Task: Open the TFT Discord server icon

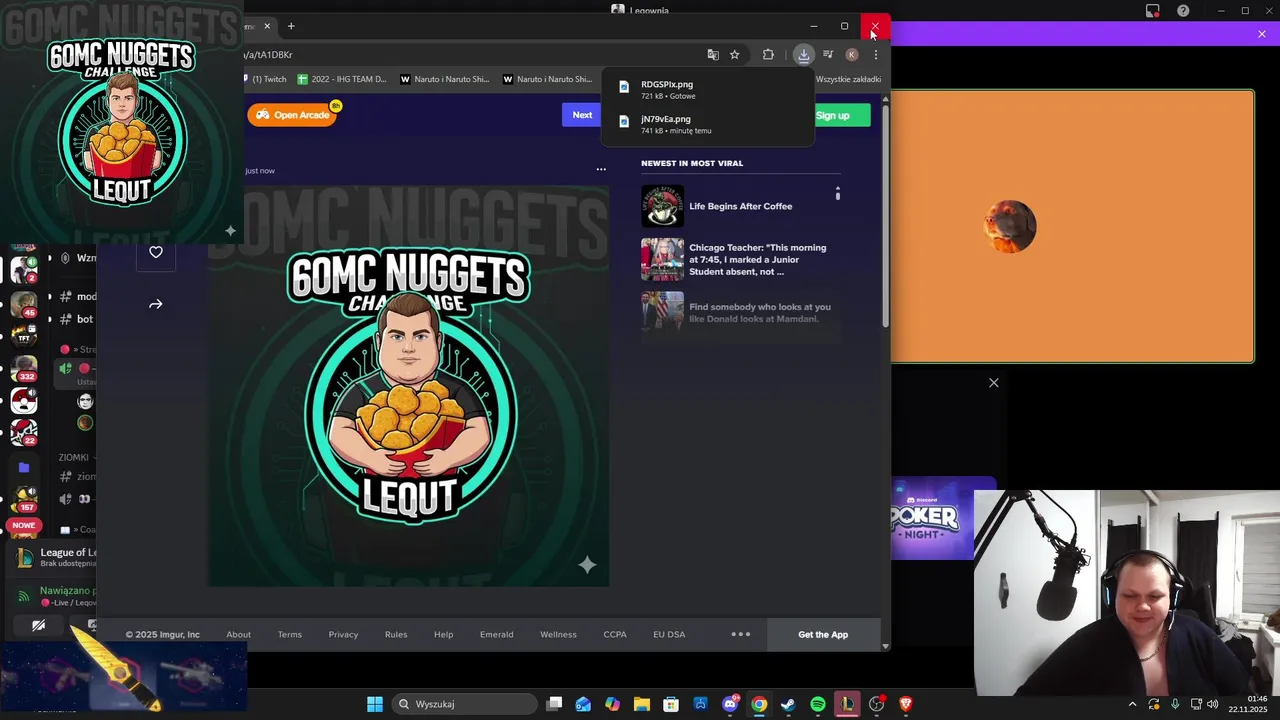Action: click(x=24, y=335)
